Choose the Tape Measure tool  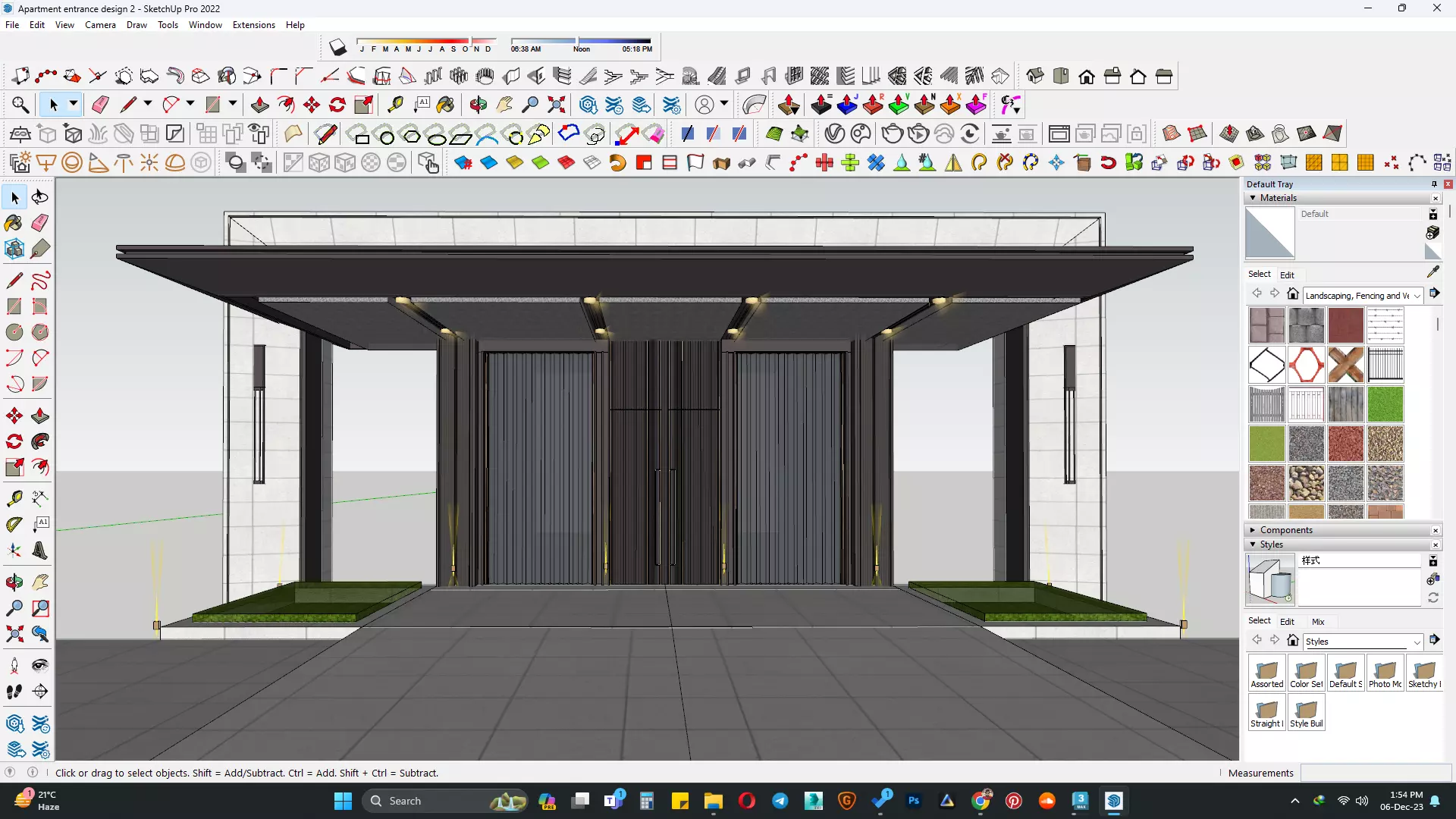pos(14,498)
